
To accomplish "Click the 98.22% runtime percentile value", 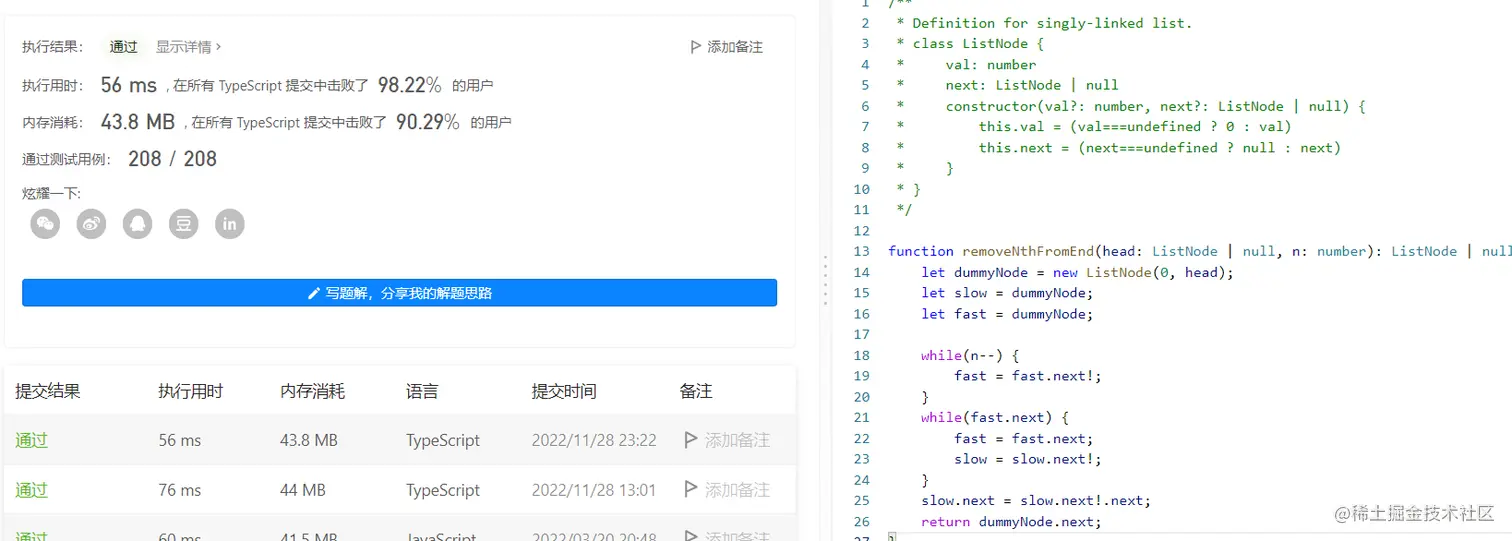I will click(x=409, y=86).
